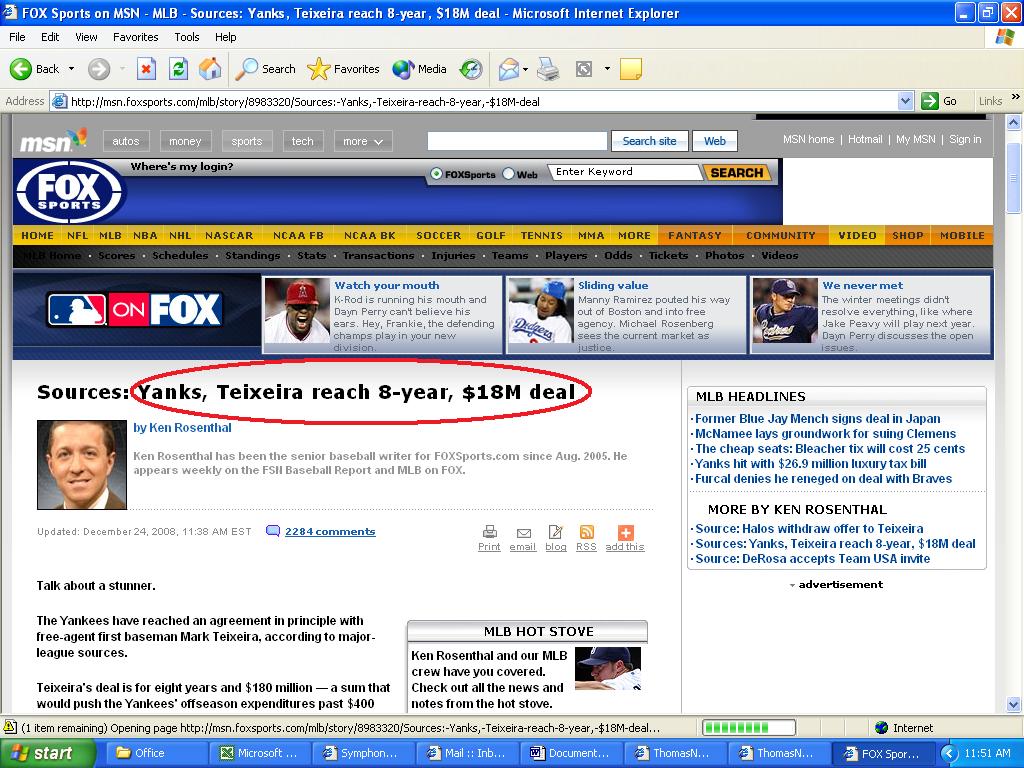
Task: Click the FOX Sports logo
Action: [x=69, y=192]
